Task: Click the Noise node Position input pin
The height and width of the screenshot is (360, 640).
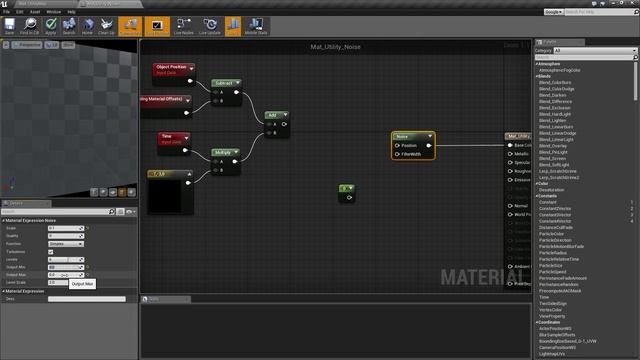Action: point(397,146)
